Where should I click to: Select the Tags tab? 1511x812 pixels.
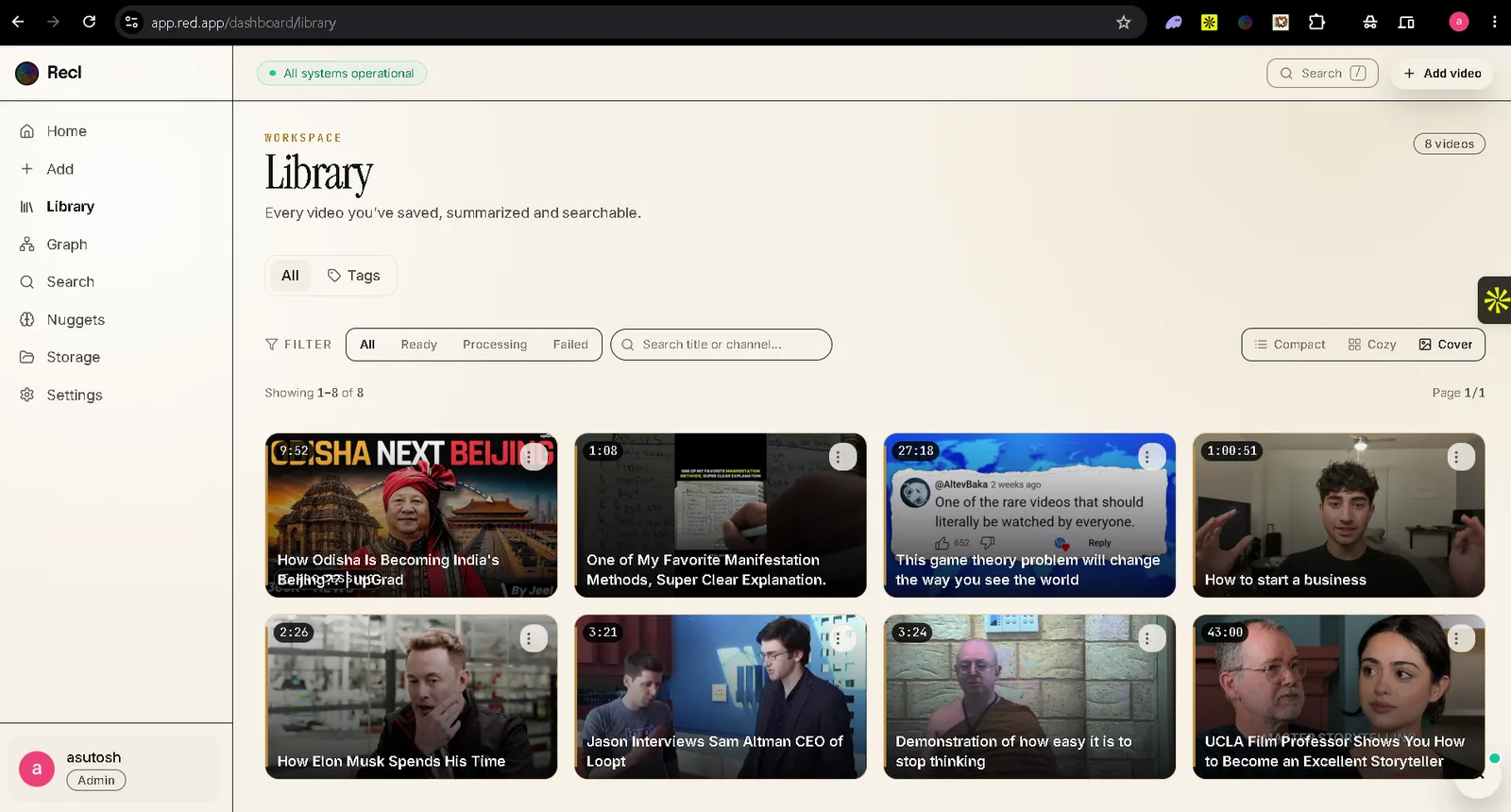click(x=353, y=276)
